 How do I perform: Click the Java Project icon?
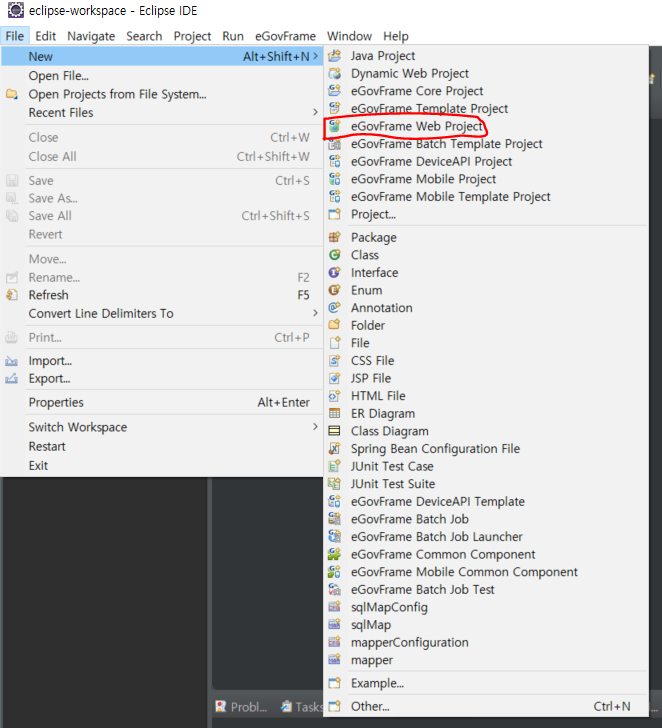[x=335, y=56]
